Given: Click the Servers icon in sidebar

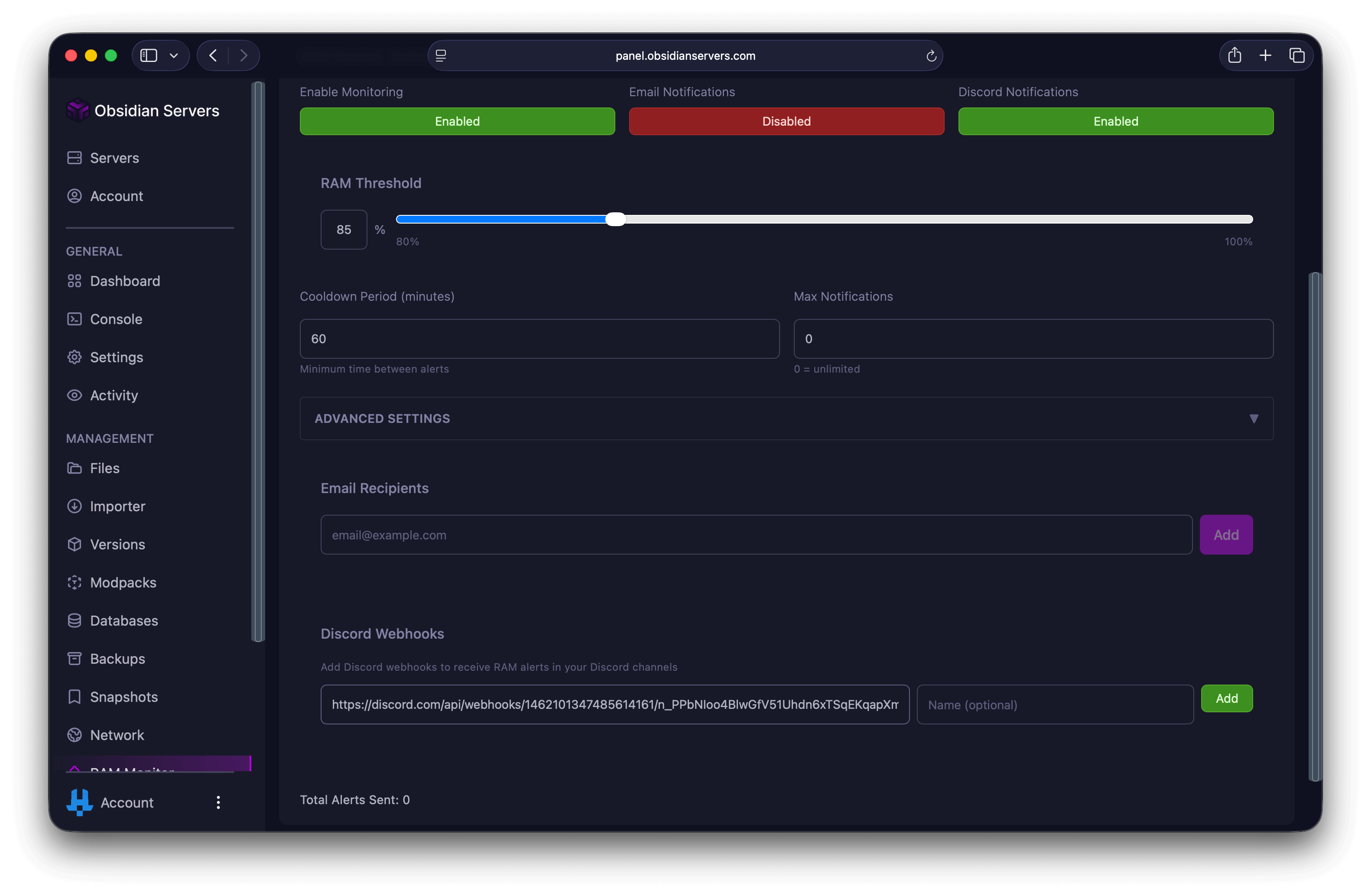Looking at the screenshot, I should coord(74,158).
